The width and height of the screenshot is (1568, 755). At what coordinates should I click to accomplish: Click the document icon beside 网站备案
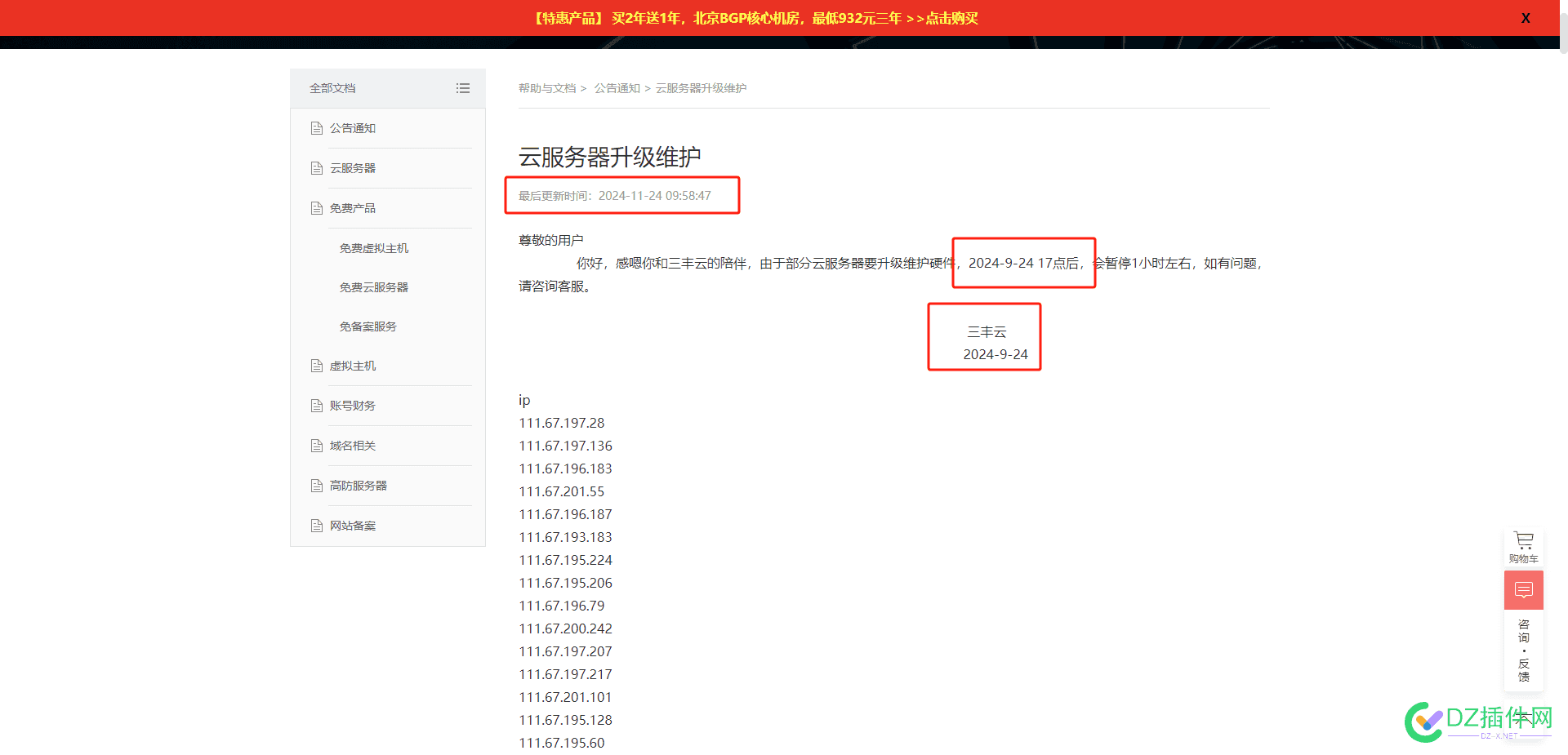click(x=317, y=526)
